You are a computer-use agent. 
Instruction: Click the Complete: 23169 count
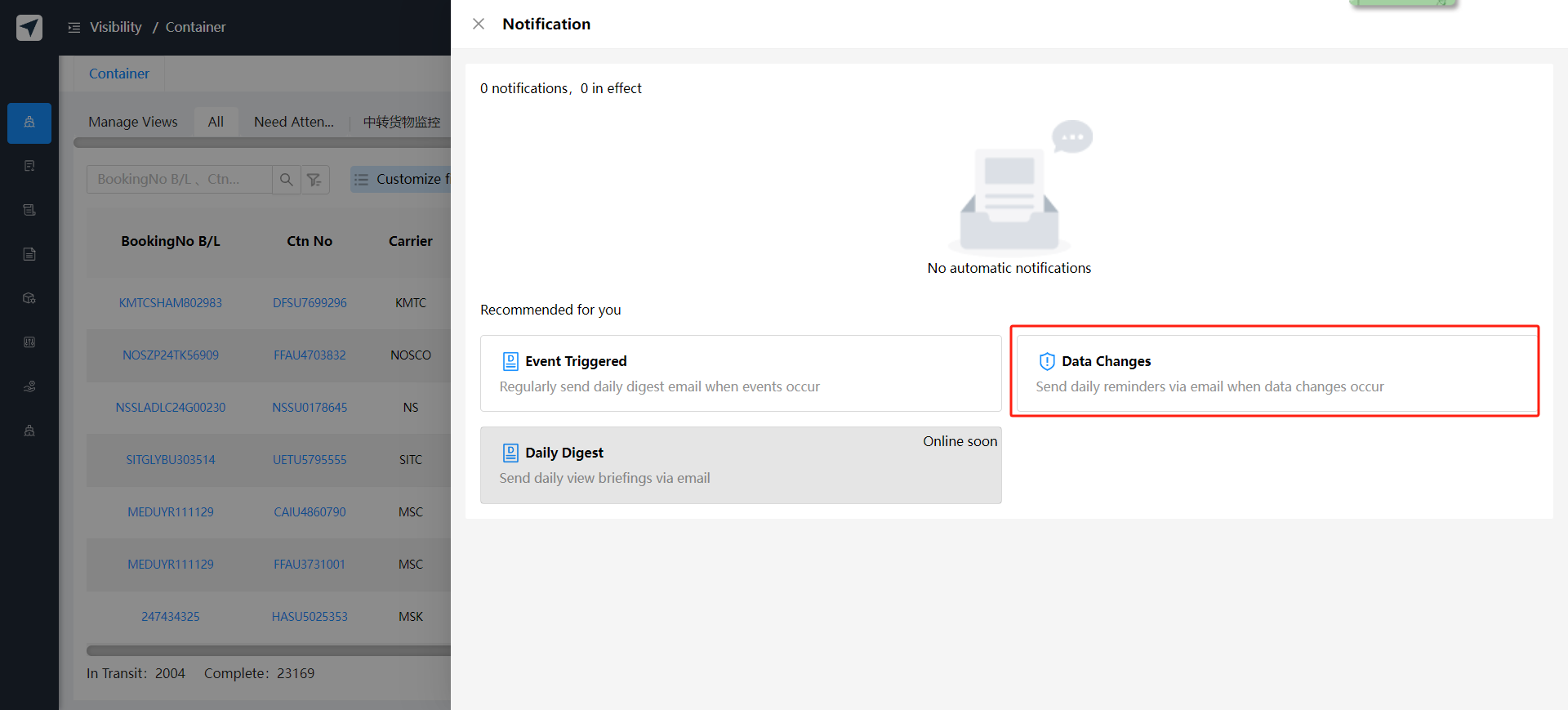click(x=259, y=673)
